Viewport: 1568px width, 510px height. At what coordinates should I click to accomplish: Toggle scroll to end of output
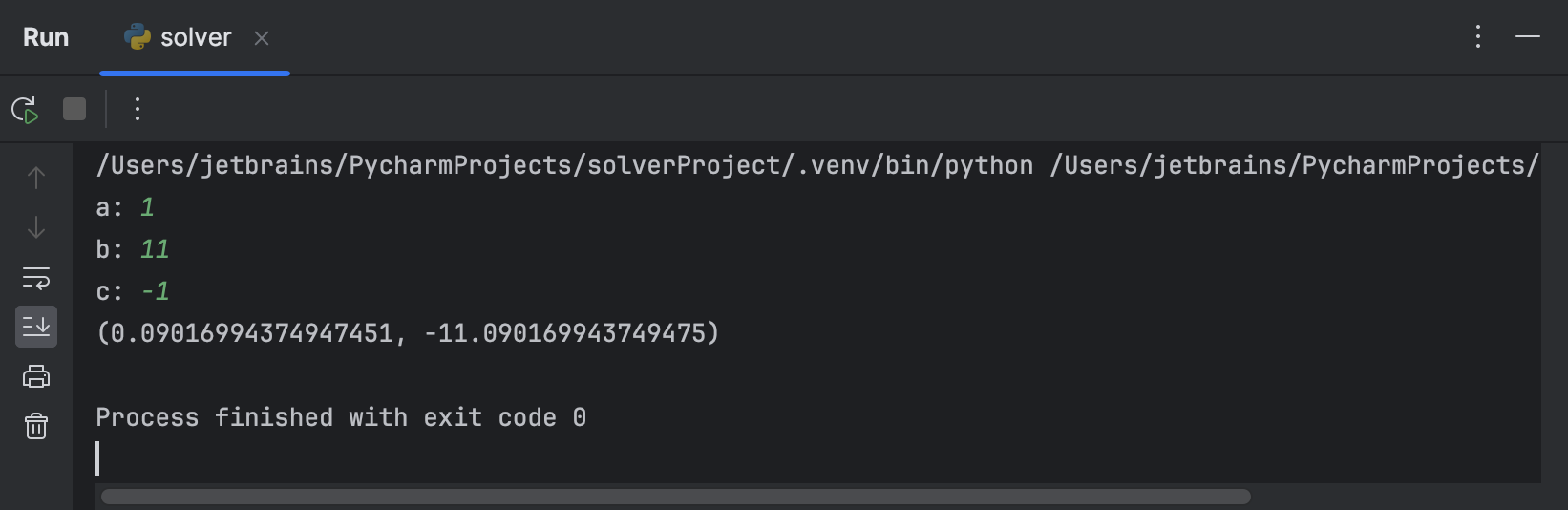coord(36,327)
